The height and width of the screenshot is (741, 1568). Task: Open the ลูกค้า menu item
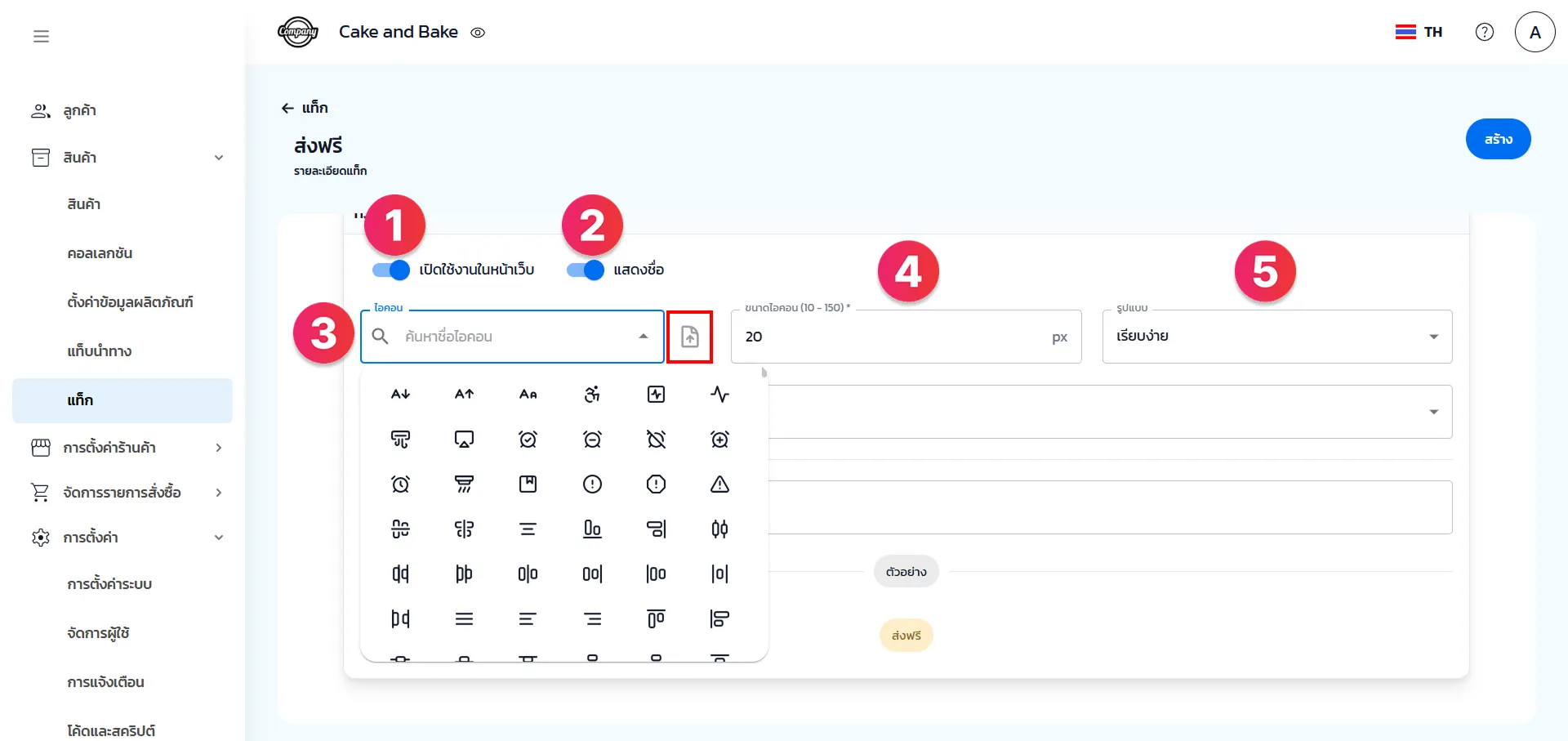pyautogui.click(x=79, y=111)
